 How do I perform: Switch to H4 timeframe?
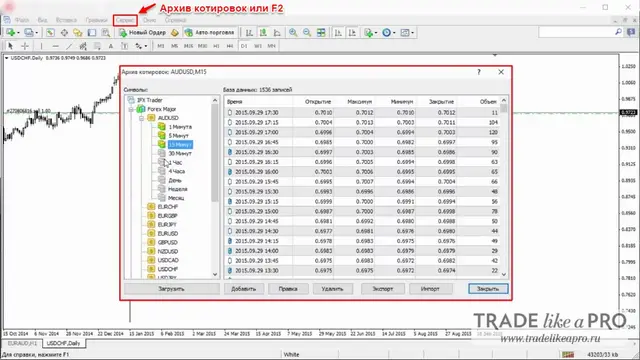click(x=230, y=46)
